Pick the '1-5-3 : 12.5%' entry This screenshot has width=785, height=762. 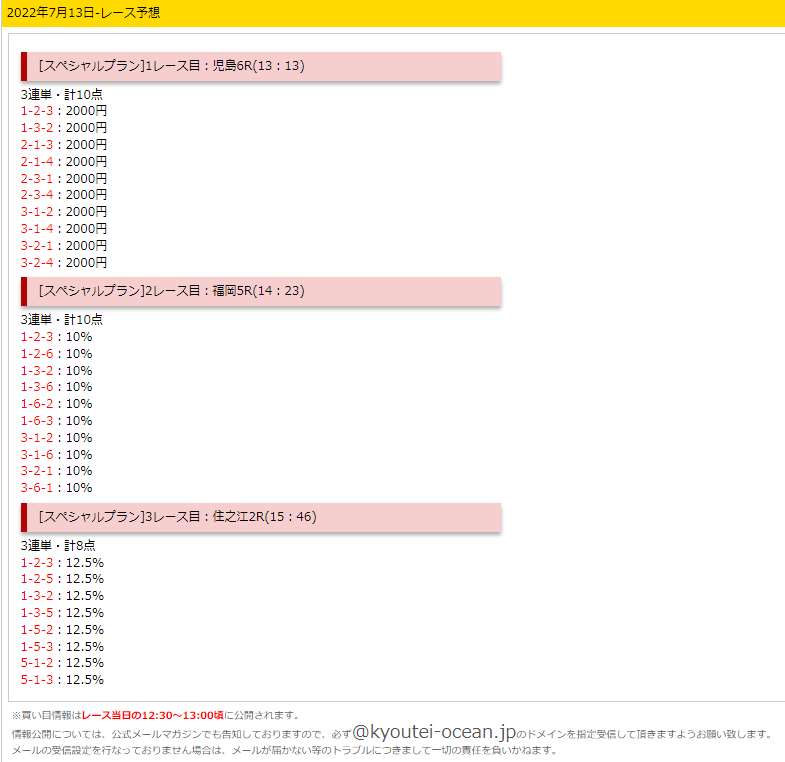(62, 647)
